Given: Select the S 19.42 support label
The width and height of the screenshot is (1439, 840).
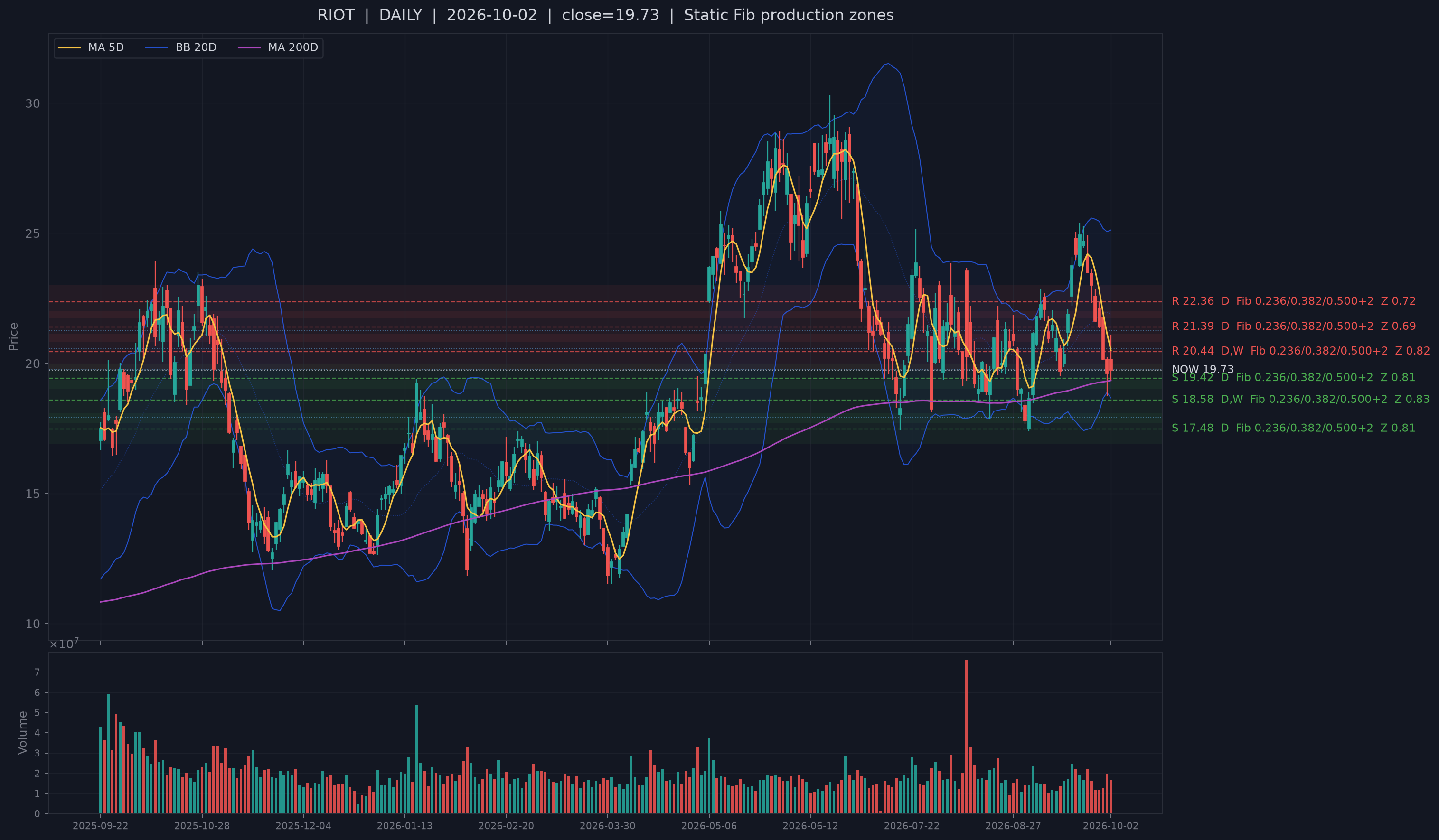Looking at the screenshot, I should [1293, 377].
